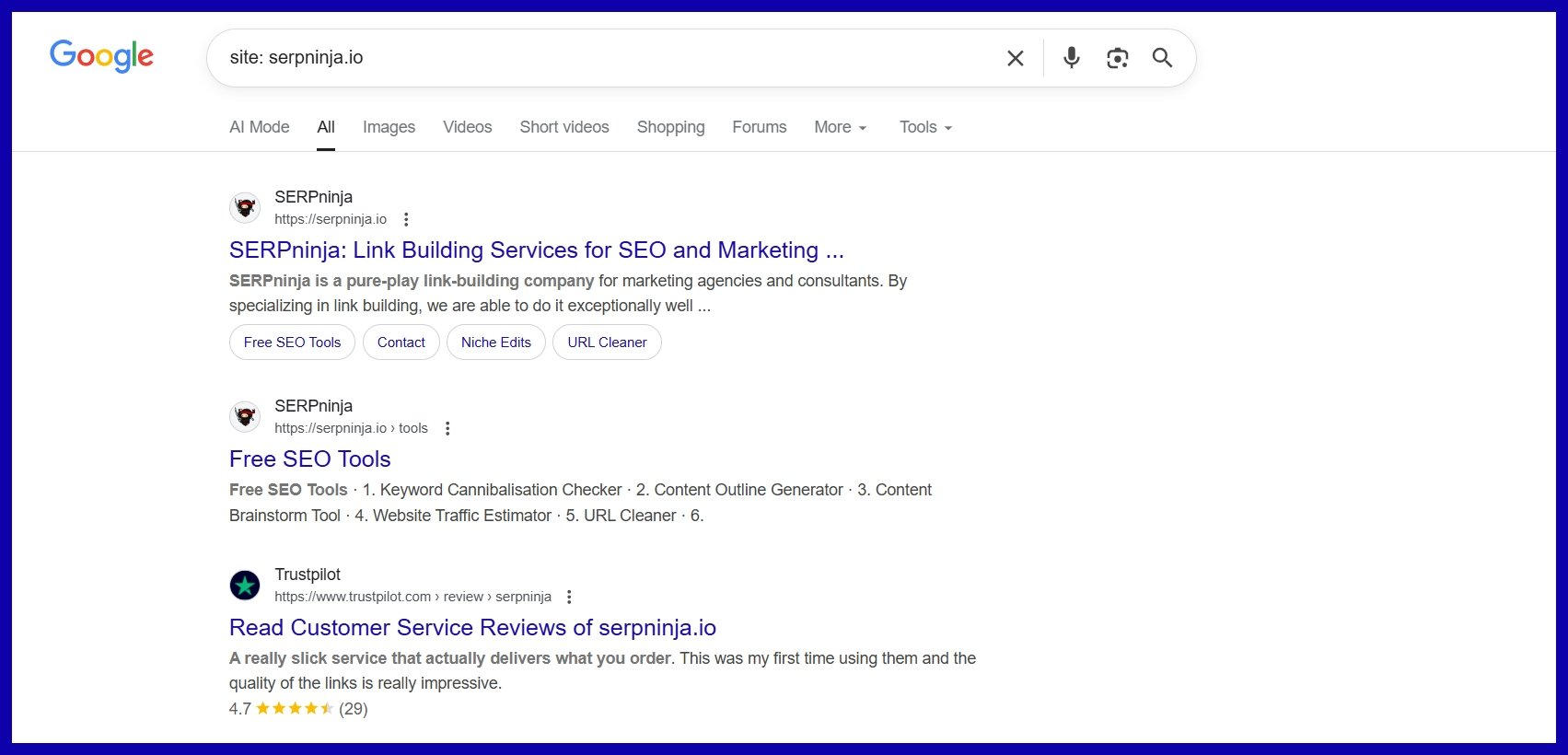Click the URL Cleaner sitelink chip
Image resolution: width=1568 pixels, height=755 pixels.
click(607, 343)
